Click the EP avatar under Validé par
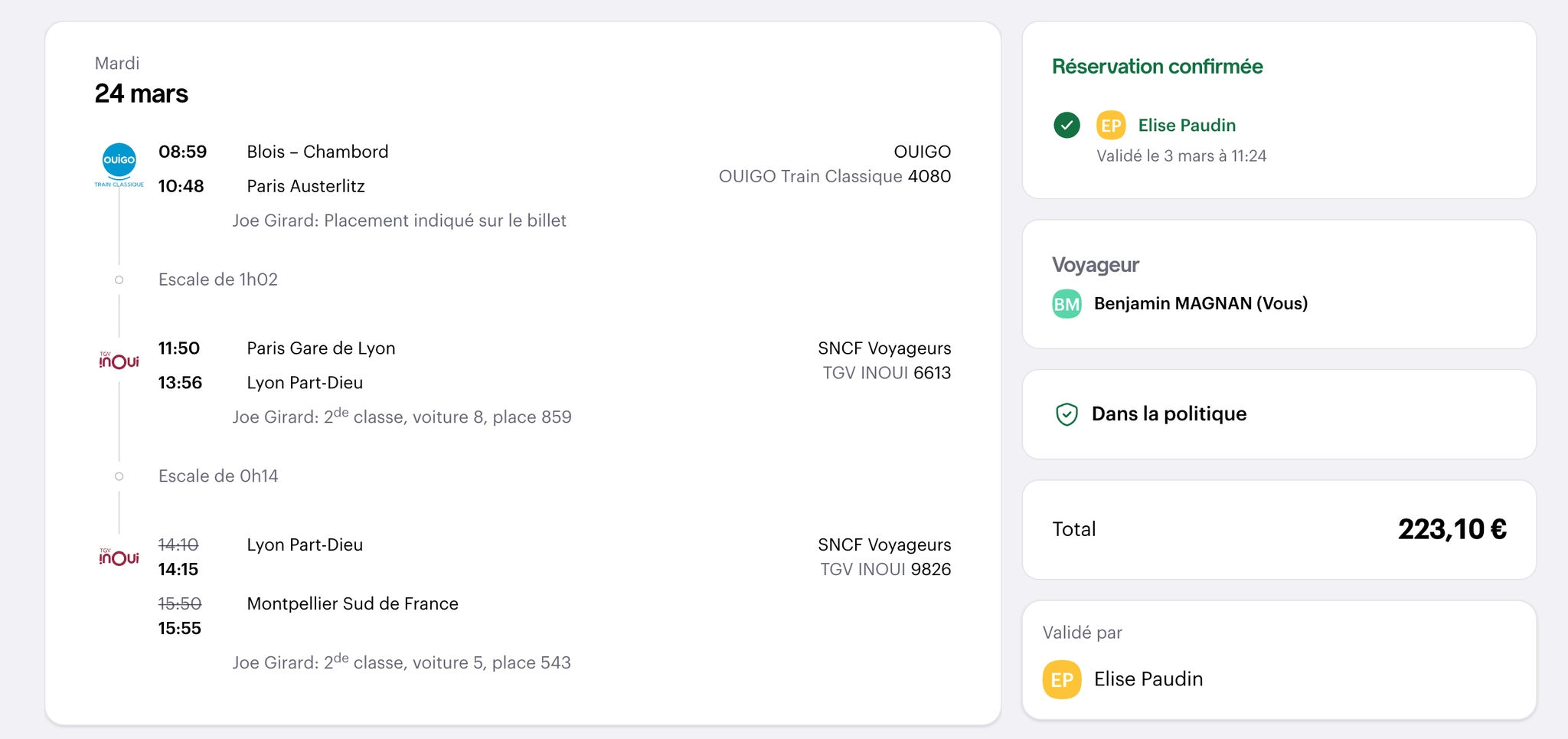 pyautogui.click(x=1062, y=679)
